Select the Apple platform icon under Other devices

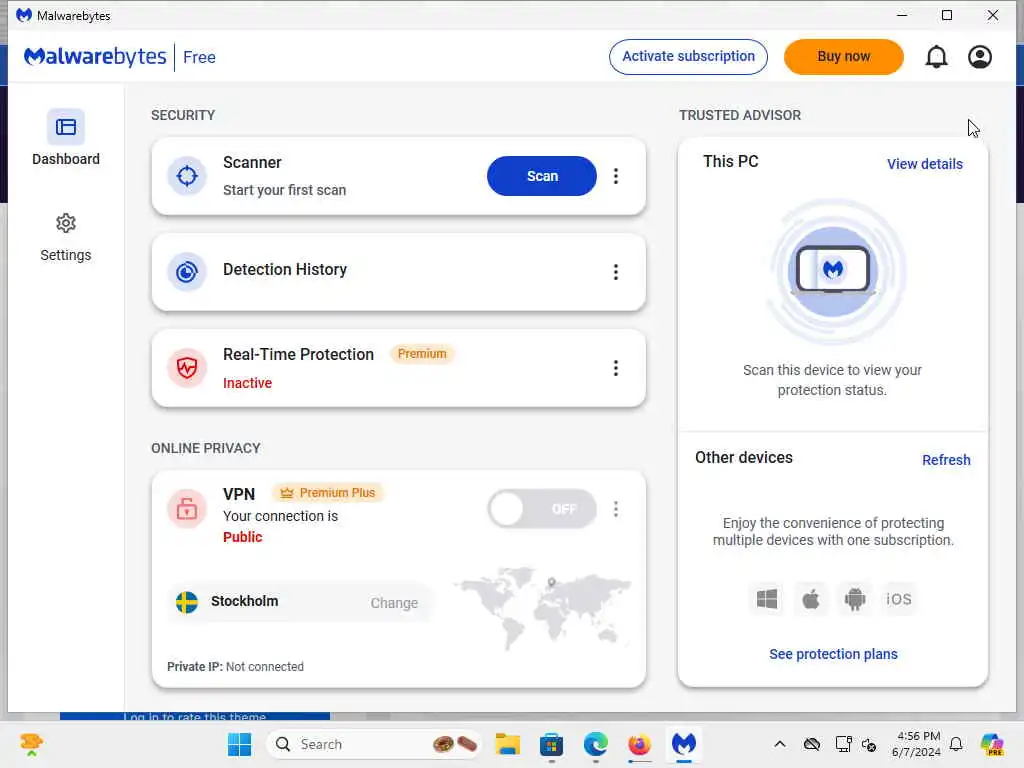(x=810, y=599)
